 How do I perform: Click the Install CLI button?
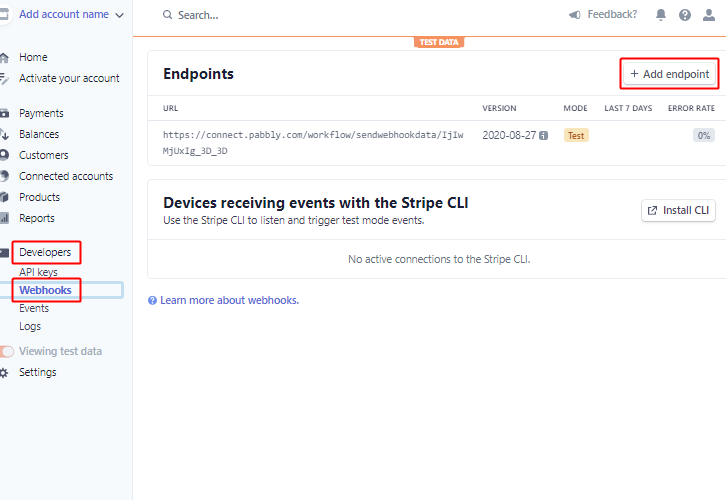tap(678, 211)
